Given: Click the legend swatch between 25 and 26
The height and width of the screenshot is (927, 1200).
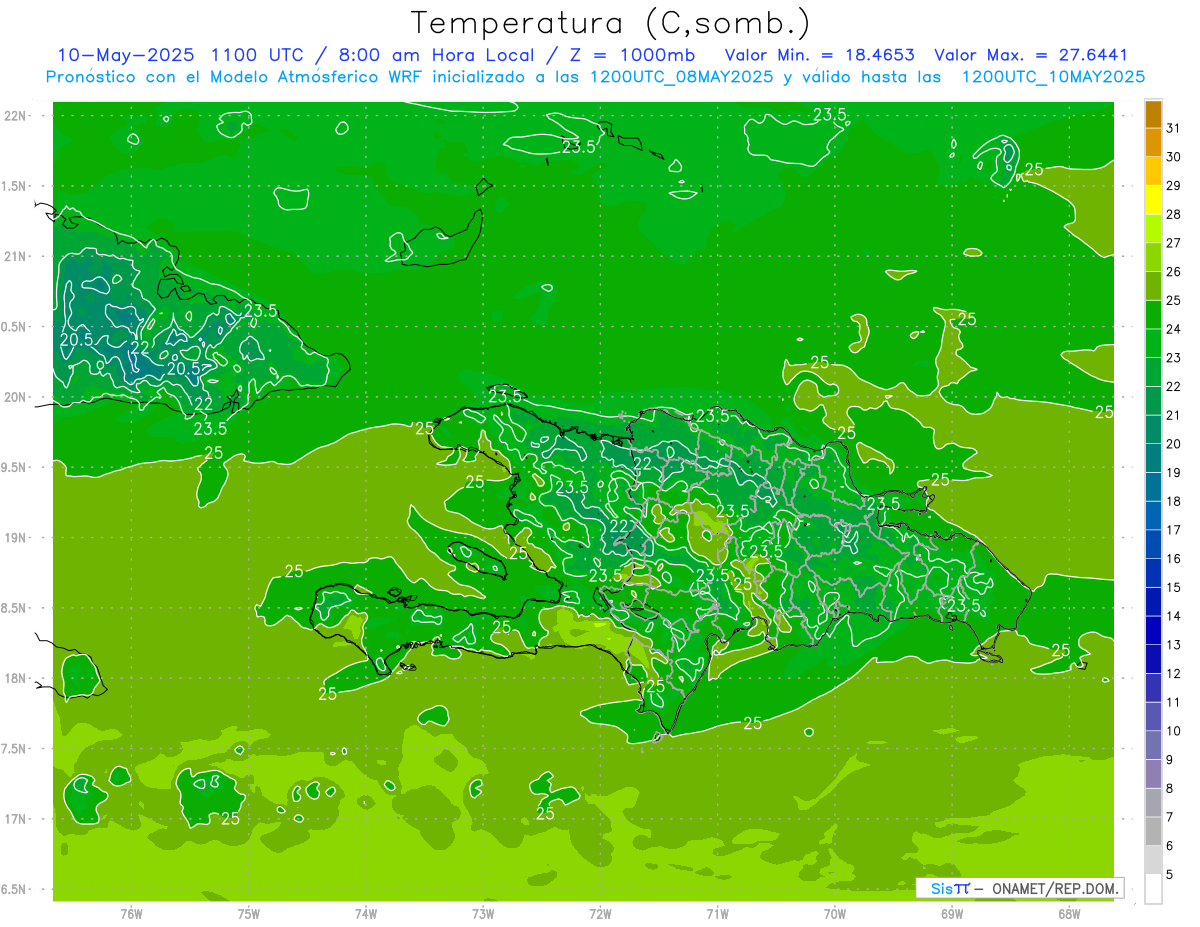Looking at the screenshot, I should click(1153, 286).
